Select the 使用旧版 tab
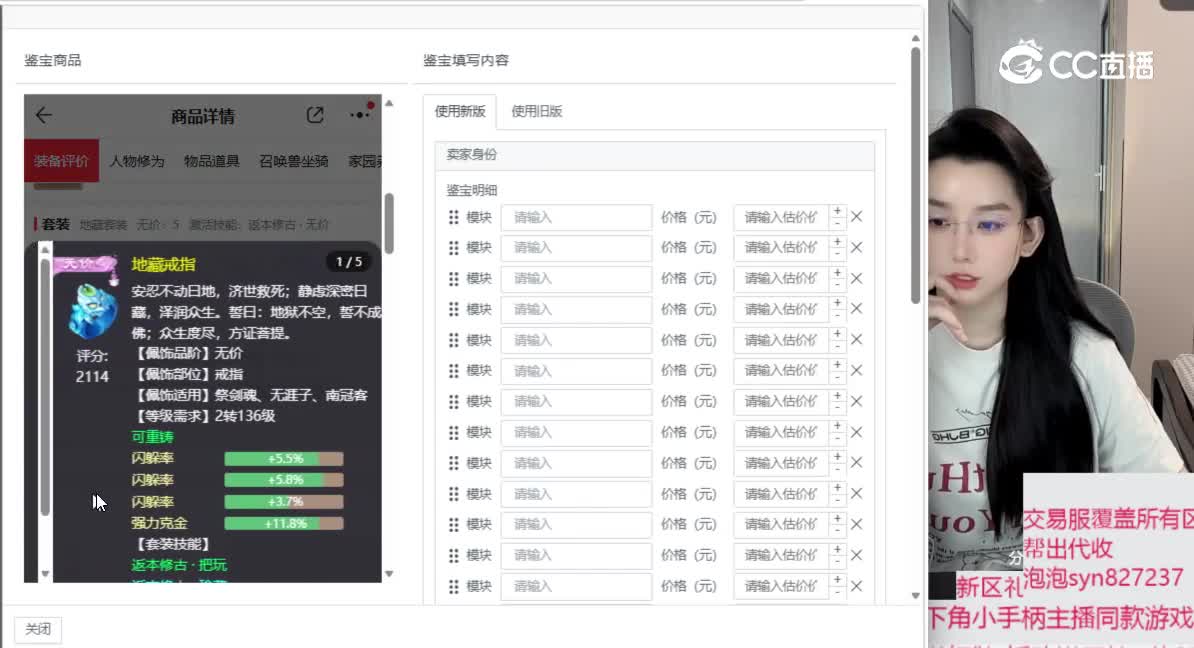 coord(537,111)
